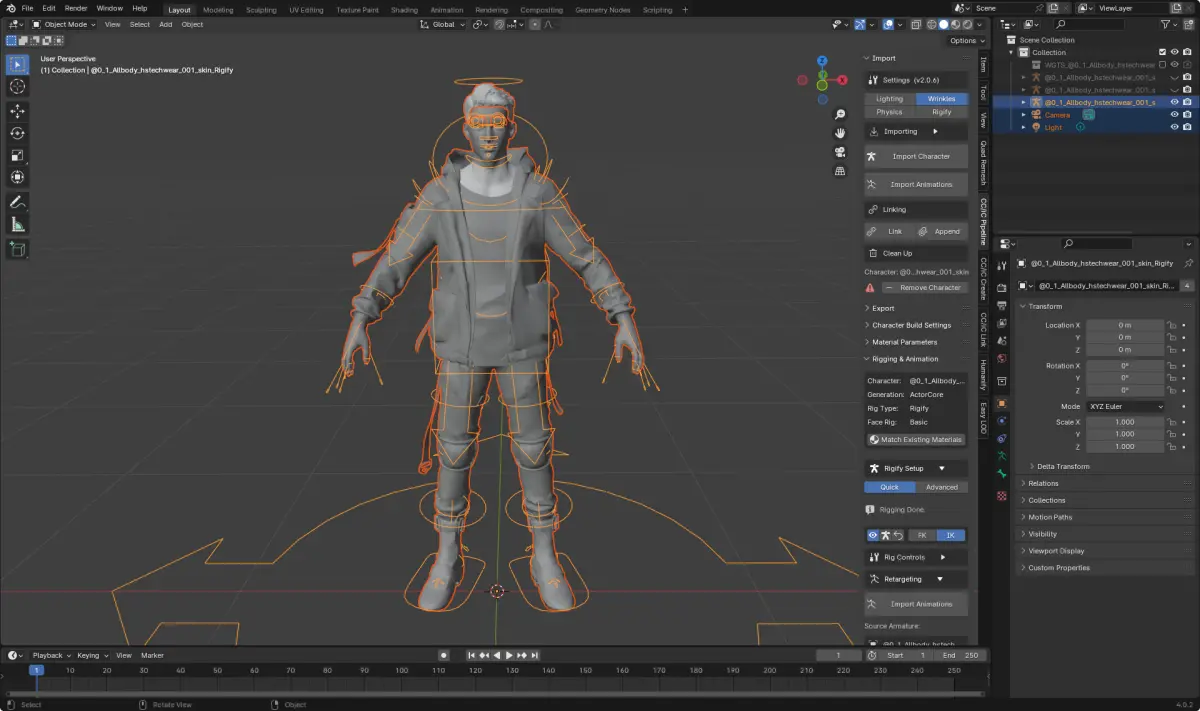Image resolution: width=1200 pixels, height=711 pixels.
Task: Select the Move tool in the toolbar
Action: [17, 111]
